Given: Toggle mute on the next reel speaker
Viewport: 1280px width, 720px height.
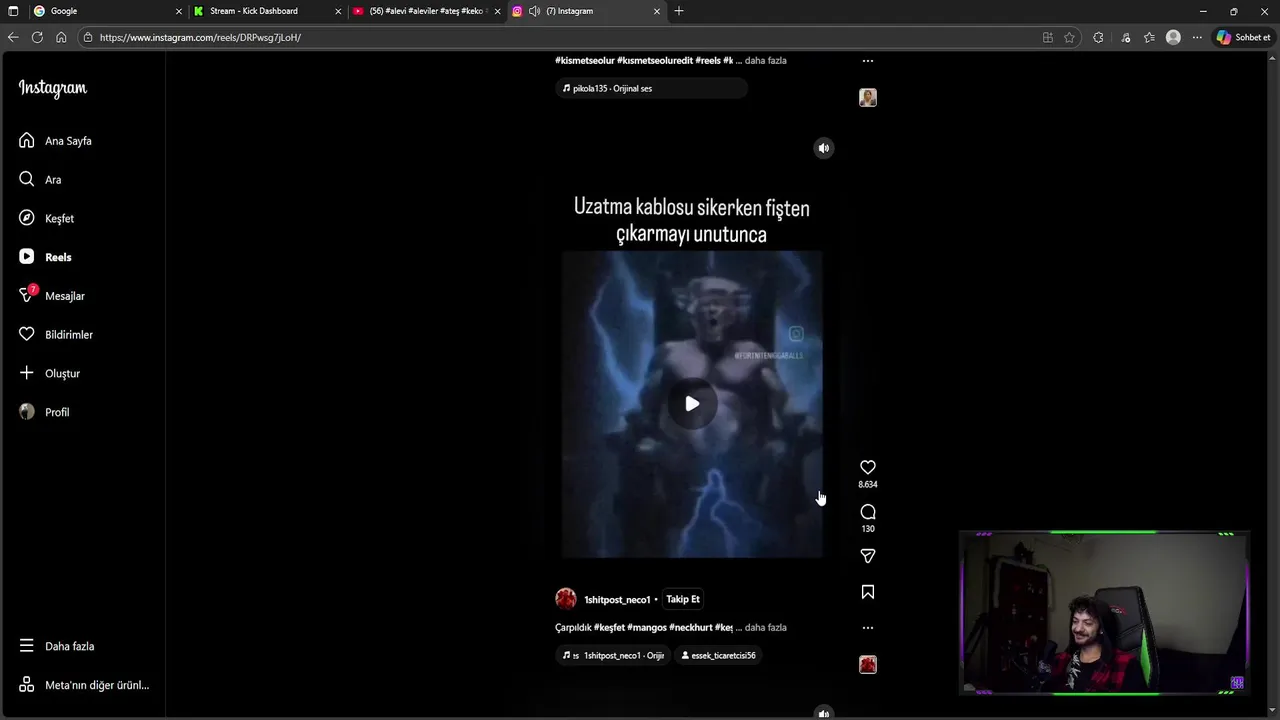Looking at the screenshot, I should point(824,713).
